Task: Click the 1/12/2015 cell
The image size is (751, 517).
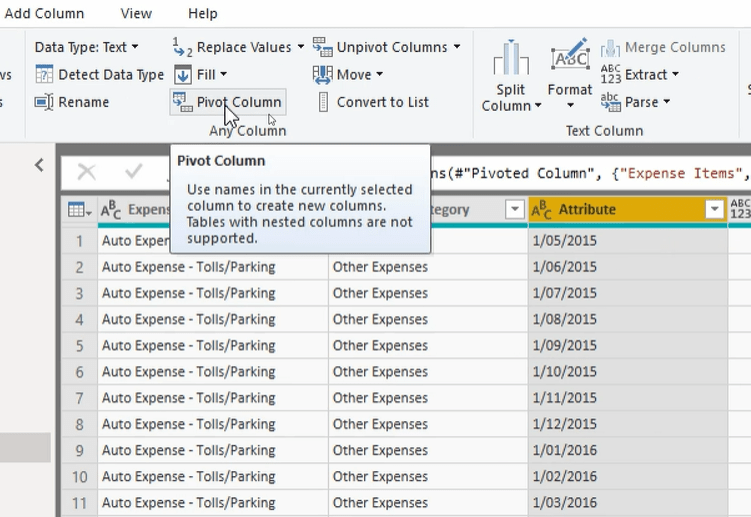Action: [628, 424]
